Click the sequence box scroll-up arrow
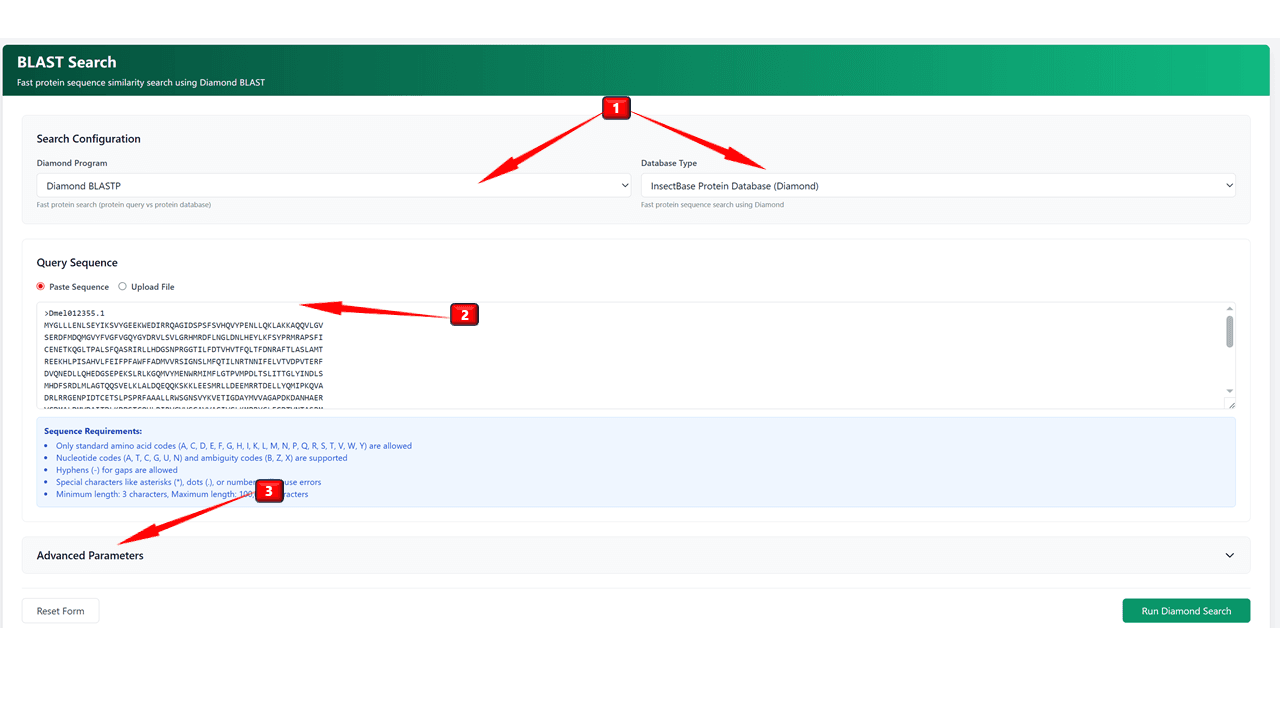 (1229, 309)
